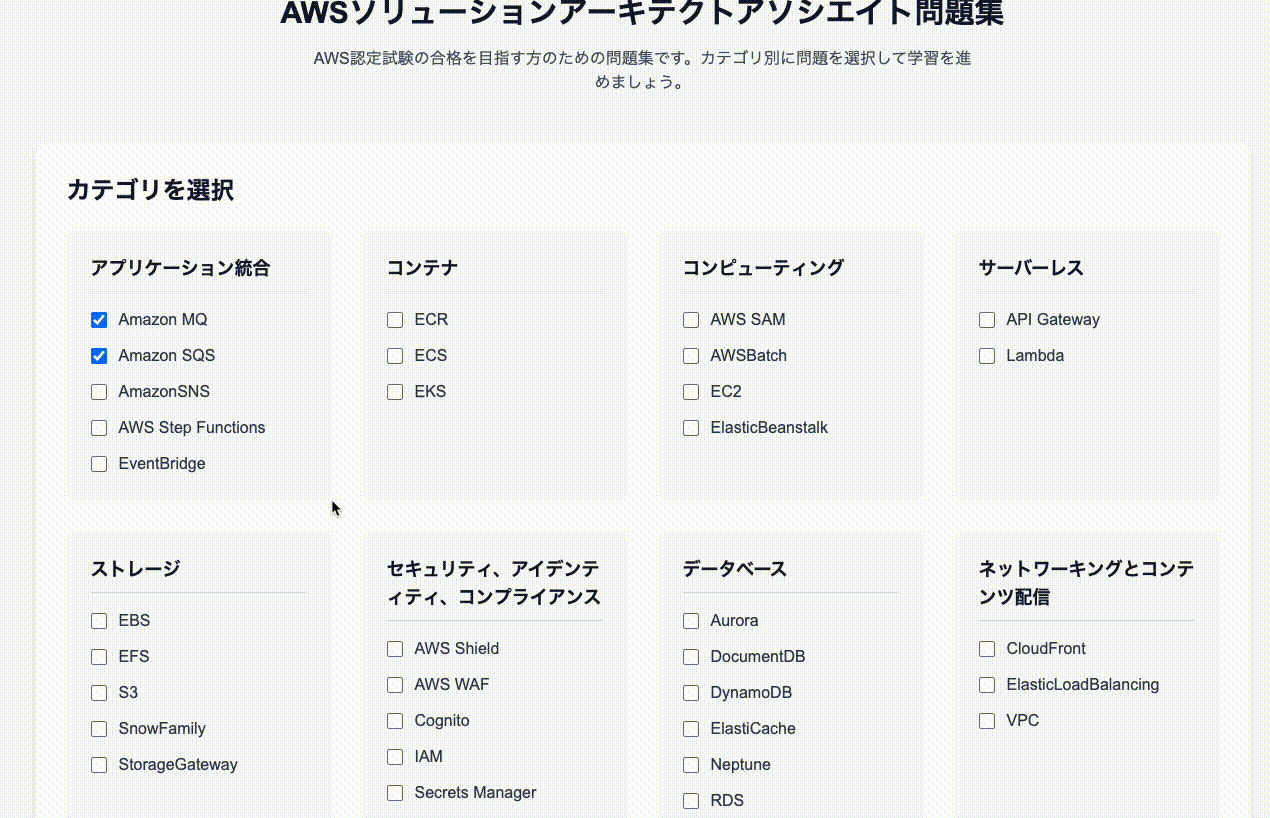The image size is (1270, 818).
Task: Check the StorageGateway checkbox
Action: 99,765
